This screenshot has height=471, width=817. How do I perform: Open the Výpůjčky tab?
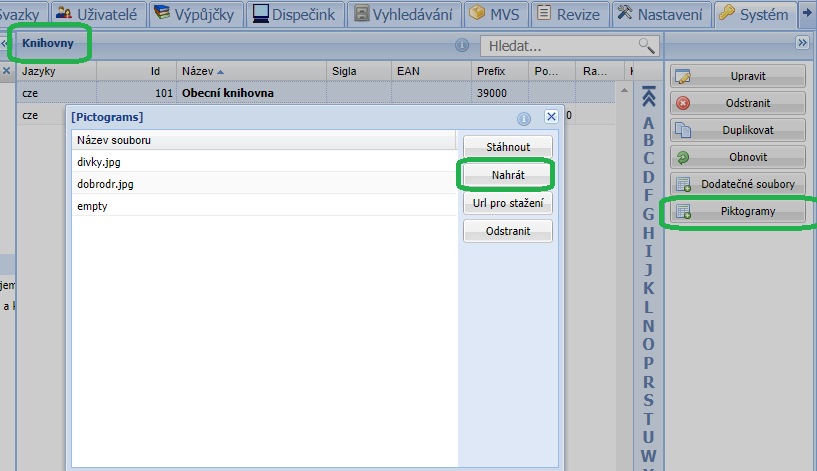click(x=196, y=13)
